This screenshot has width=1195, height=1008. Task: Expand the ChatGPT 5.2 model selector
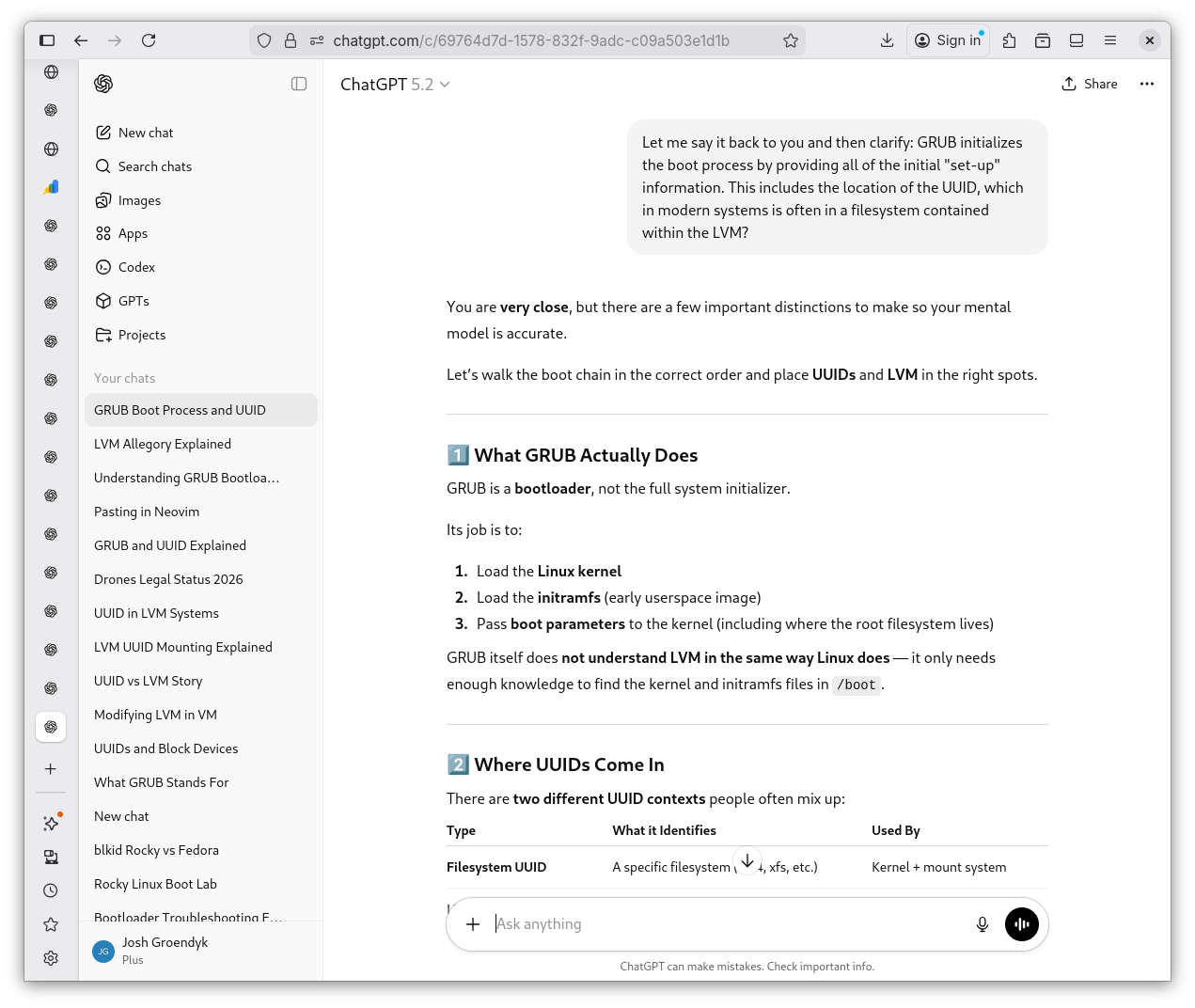coord(395,85)
